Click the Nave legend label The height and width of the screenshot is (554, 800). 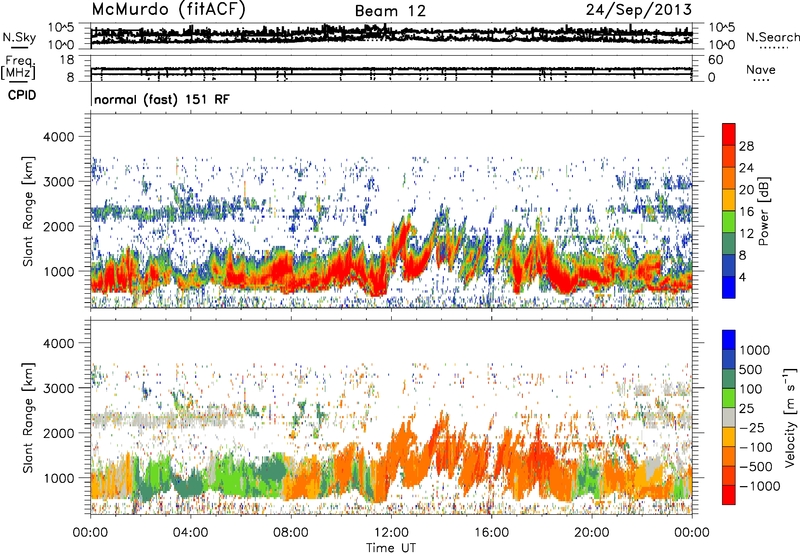click(761, 69)
